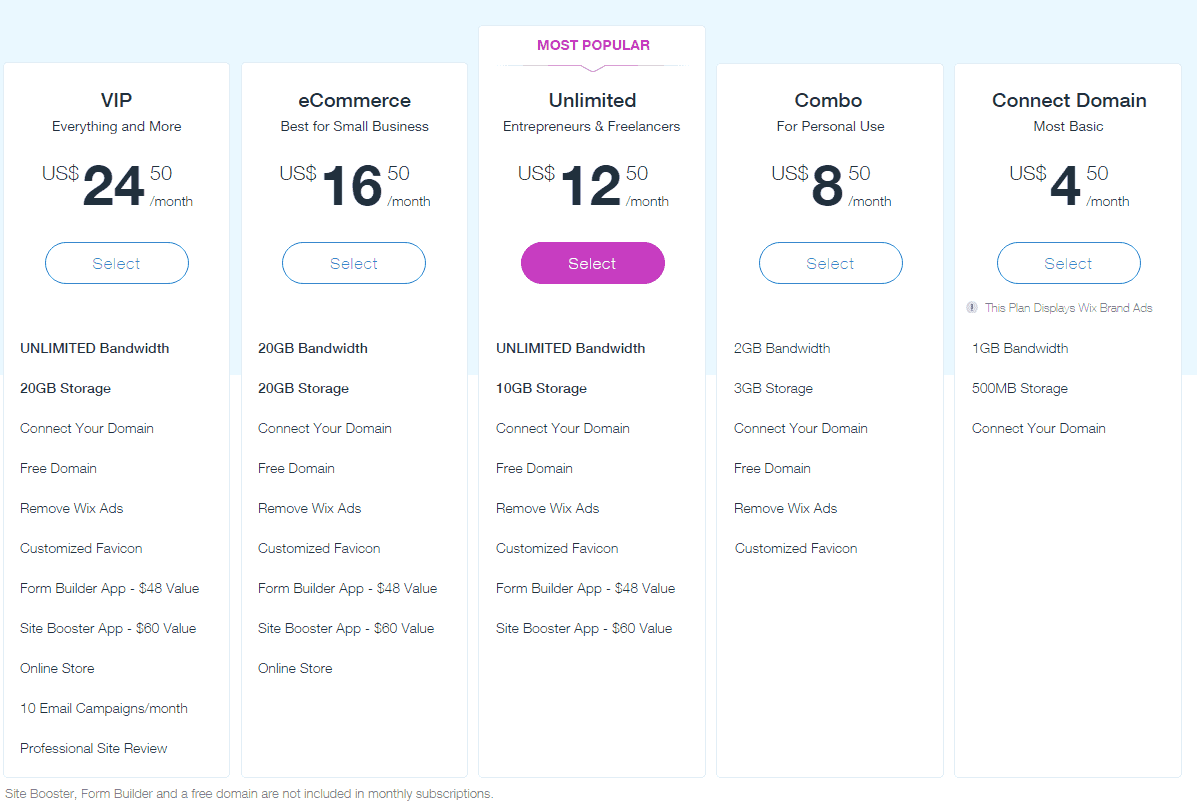Click the eCommerce plan heading

pyautogui.click(x=354, y=100)
